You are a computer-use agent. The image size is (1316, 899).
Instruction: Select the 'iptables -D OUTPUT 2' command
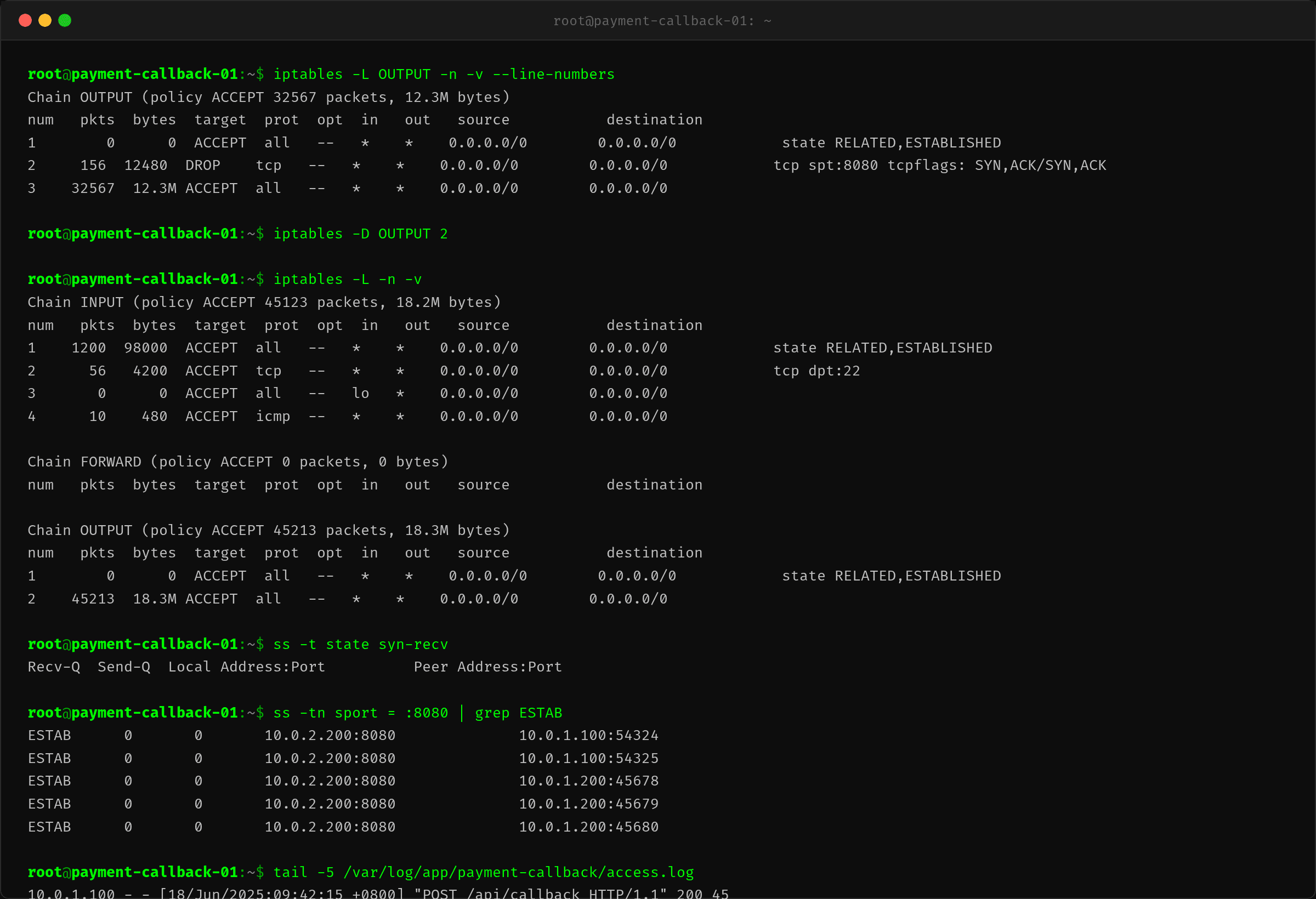point(361,234)
